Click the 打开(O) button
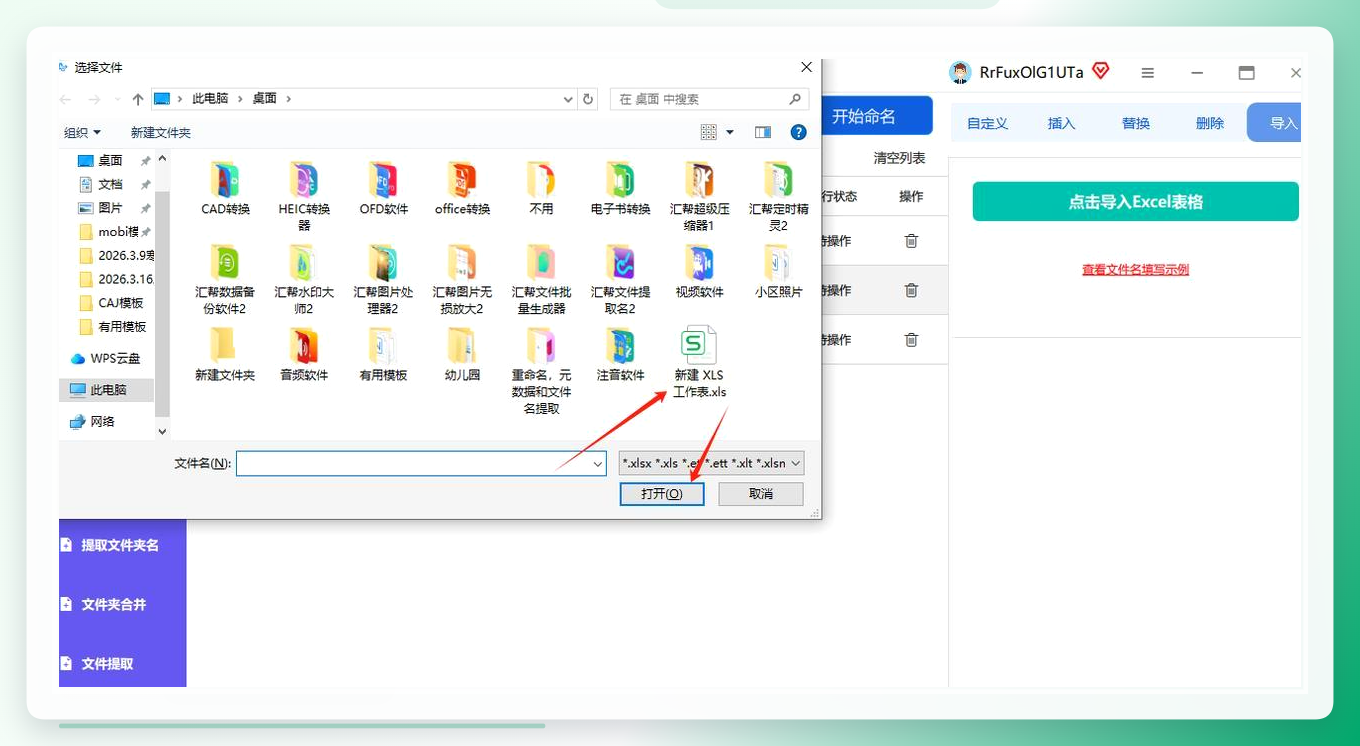This screenshot has width=1360, height=746. click(662, 494)
